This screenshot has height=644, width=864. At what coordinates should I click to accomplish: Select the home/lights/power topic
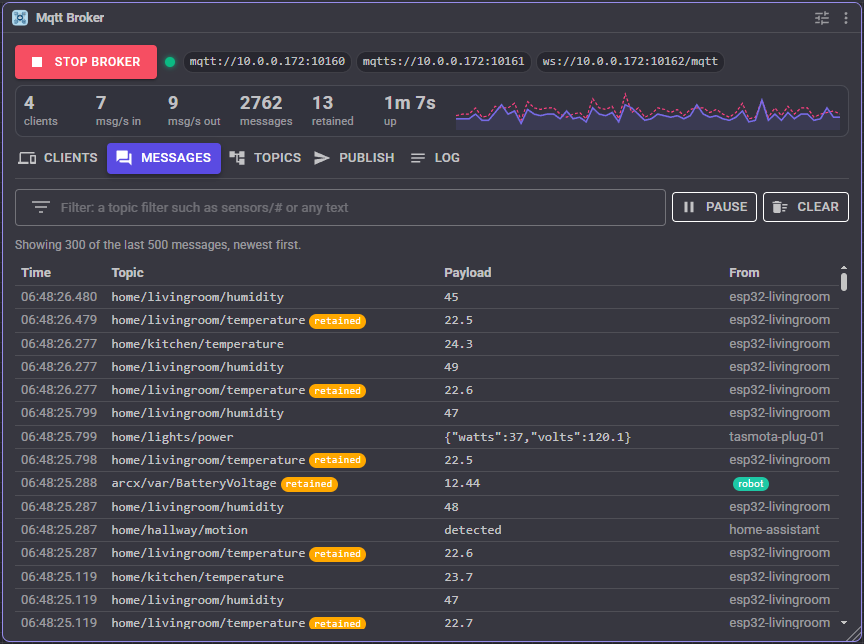[172, 437]
